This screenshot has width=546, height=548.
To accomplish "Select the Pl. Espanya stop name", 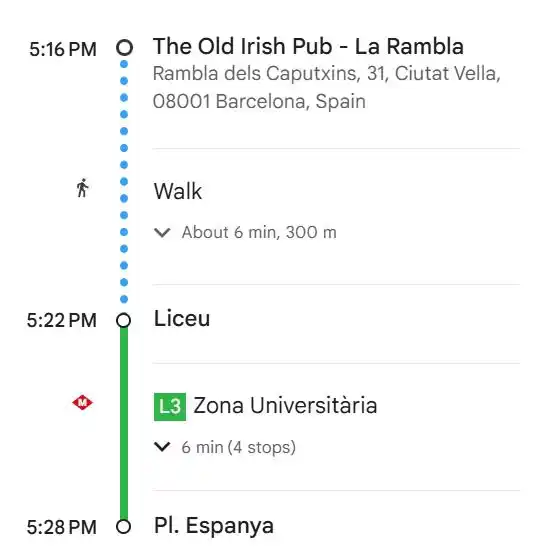I will (214, 526).
